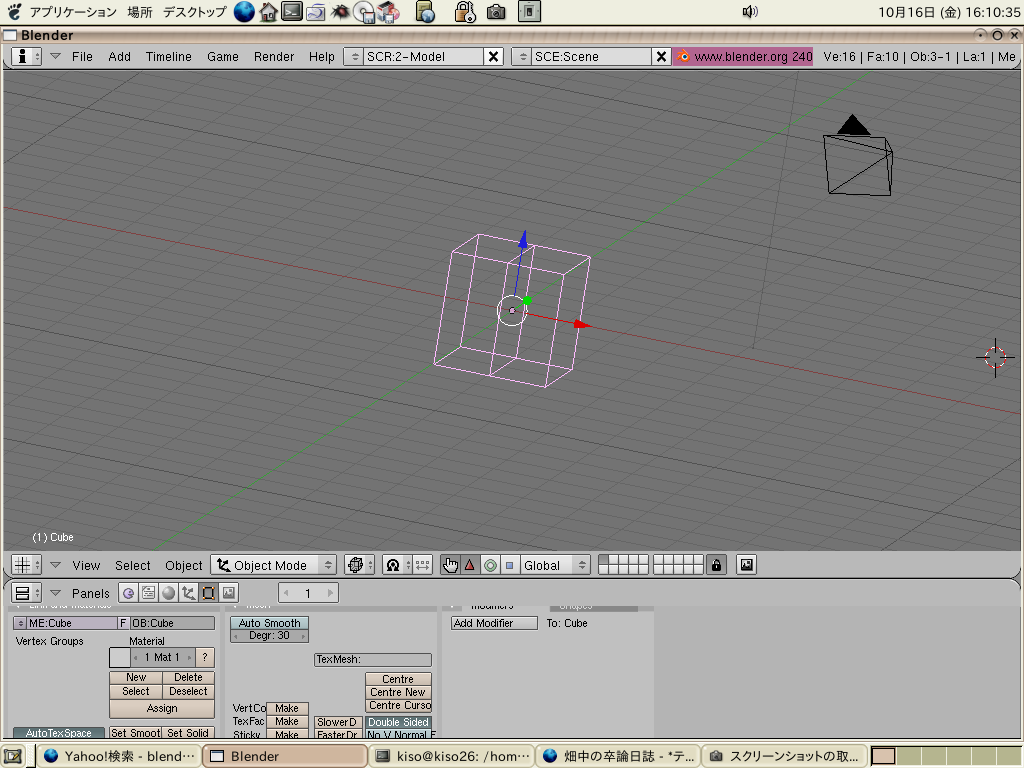1024x768 pixels.
Task: Open the info window type selector icon
Action: click(26, 56)
